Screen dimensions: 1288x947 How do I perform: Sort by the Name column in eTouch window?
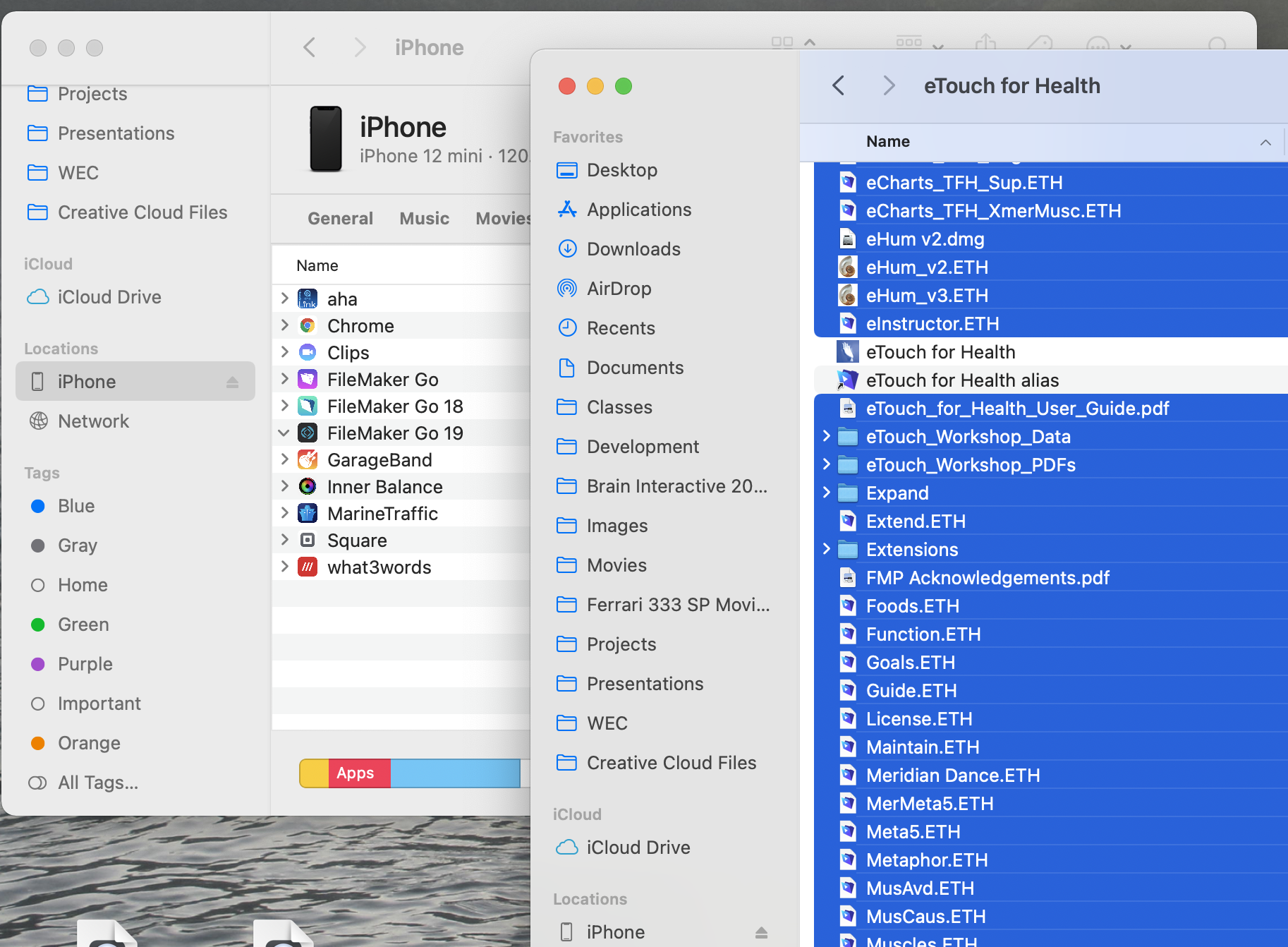tap(1043, 142)
